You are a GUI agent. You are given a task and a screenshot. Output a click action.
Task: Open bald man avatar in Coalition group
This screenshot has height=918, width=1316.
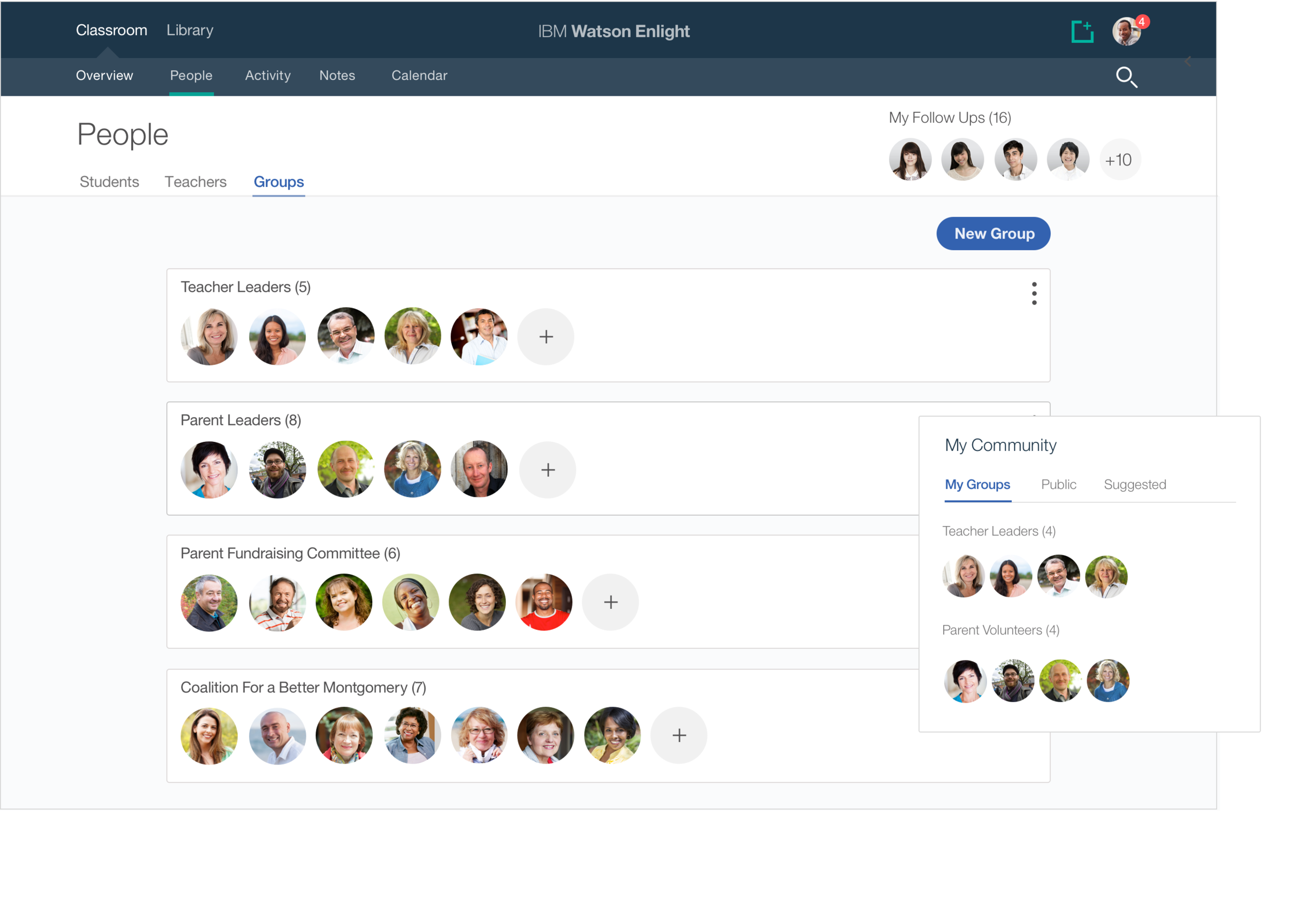277,736
